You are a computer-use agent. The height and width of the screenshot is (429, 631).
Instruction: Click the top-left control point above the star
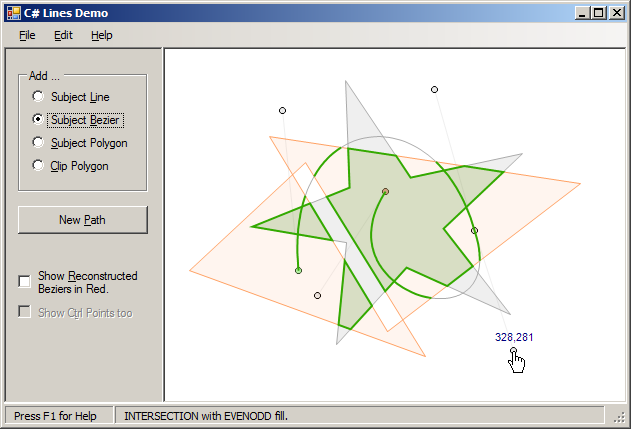pyautogui.click(x=283, y=110)
